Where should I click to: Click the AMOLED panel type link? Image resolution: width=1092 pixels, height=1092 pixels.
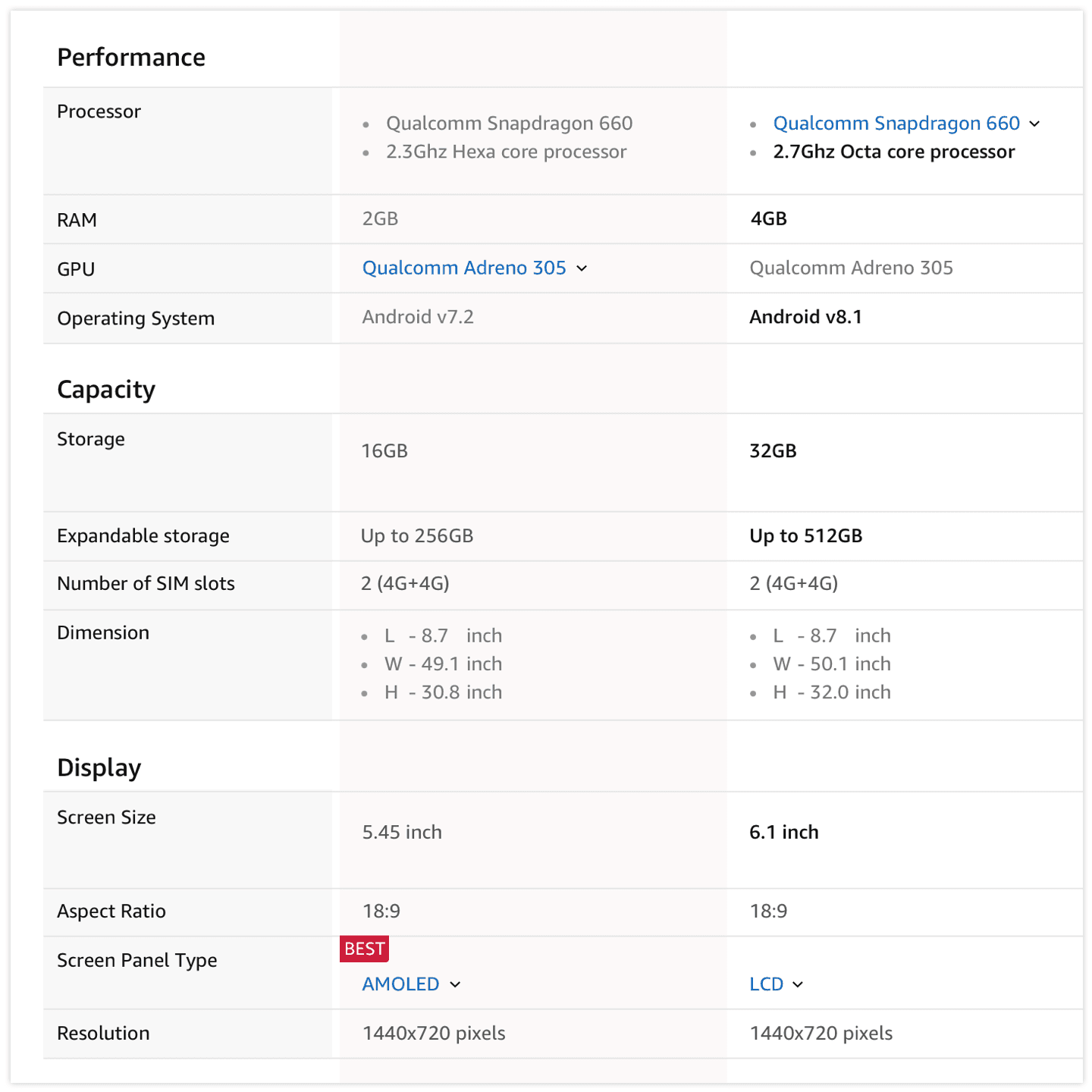pyautogui.click(x=400, y=984)
